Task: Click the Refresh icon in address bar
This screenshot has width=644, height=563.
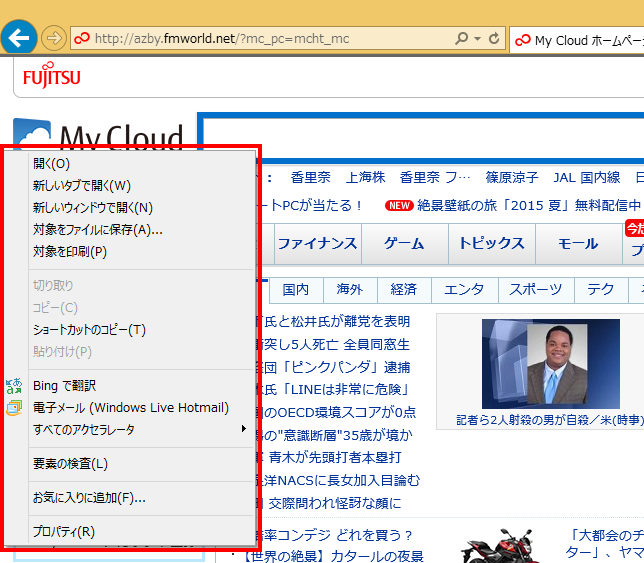Action: point(493,39)
